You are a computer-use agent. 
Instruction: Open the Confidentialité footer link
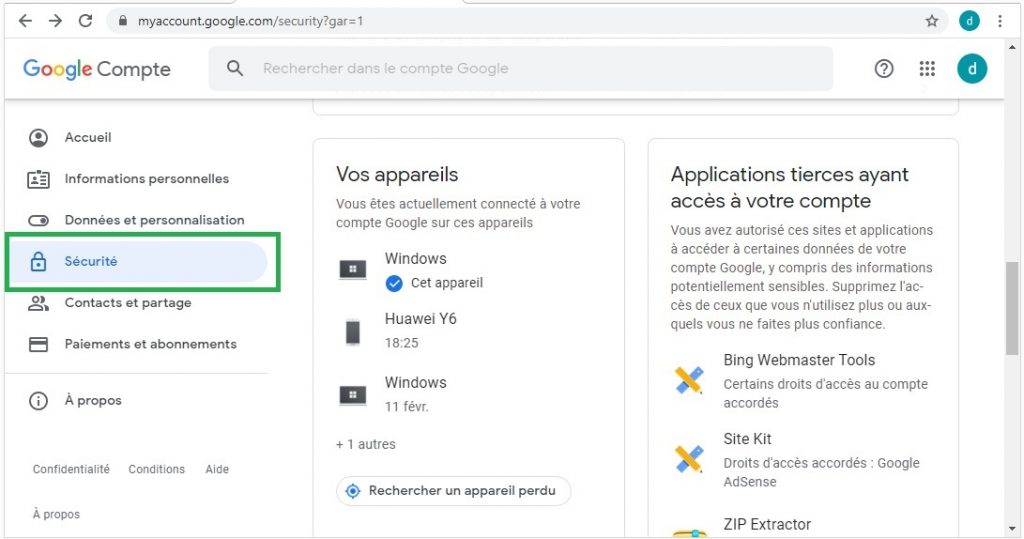[71, 469]
